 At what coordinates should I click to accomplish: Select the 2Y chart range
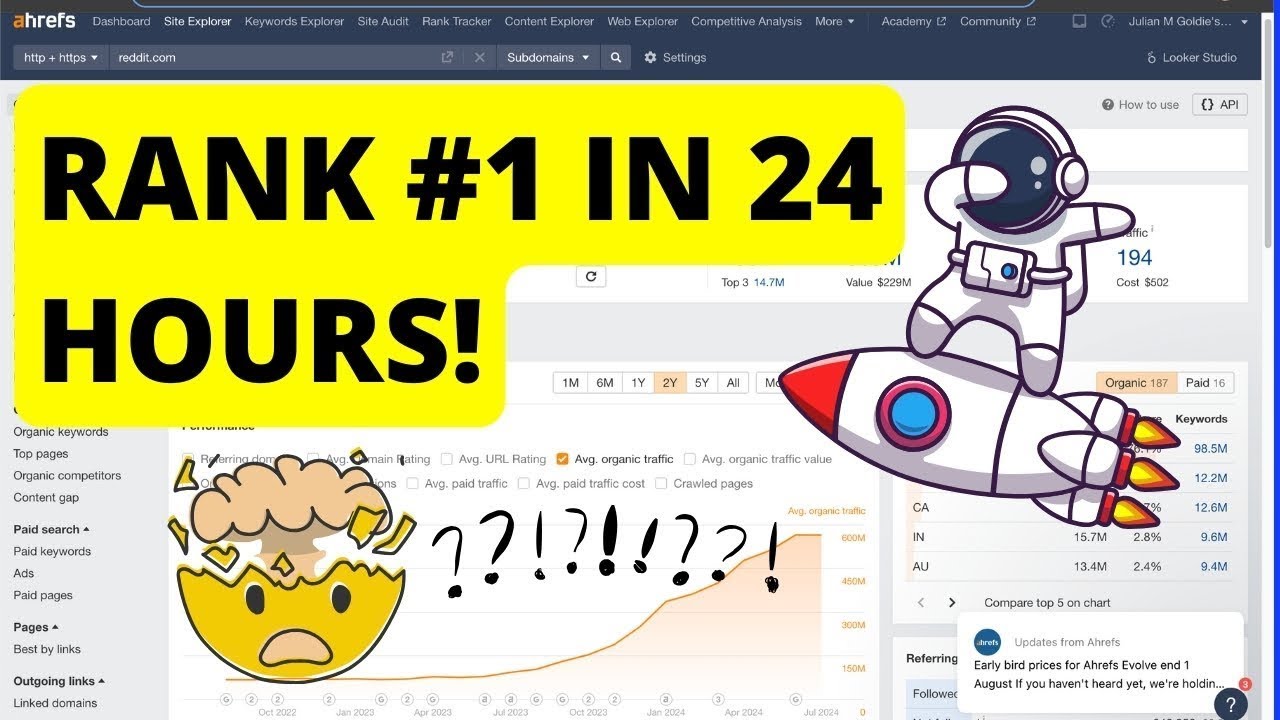click(x=670, y=382)
